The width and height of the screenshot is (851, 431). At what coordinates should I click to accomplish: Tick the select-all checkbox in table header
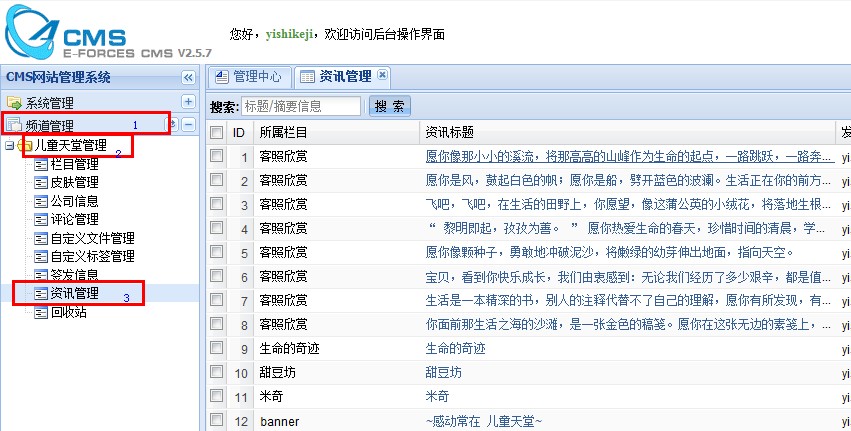click(x=216, y=132)
